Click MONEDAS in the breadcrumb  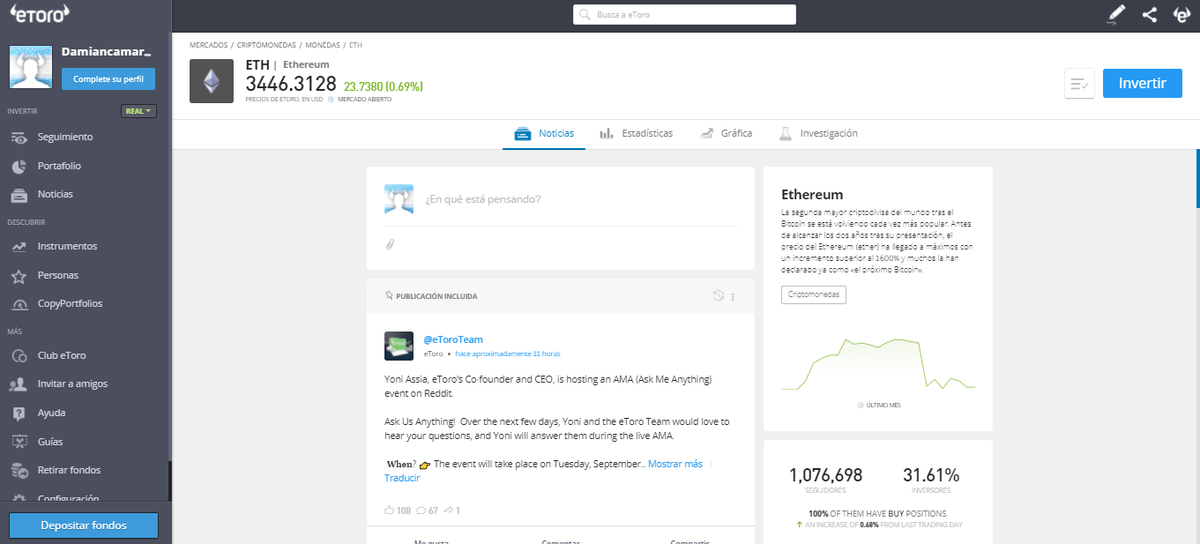(x=322, y=46)
